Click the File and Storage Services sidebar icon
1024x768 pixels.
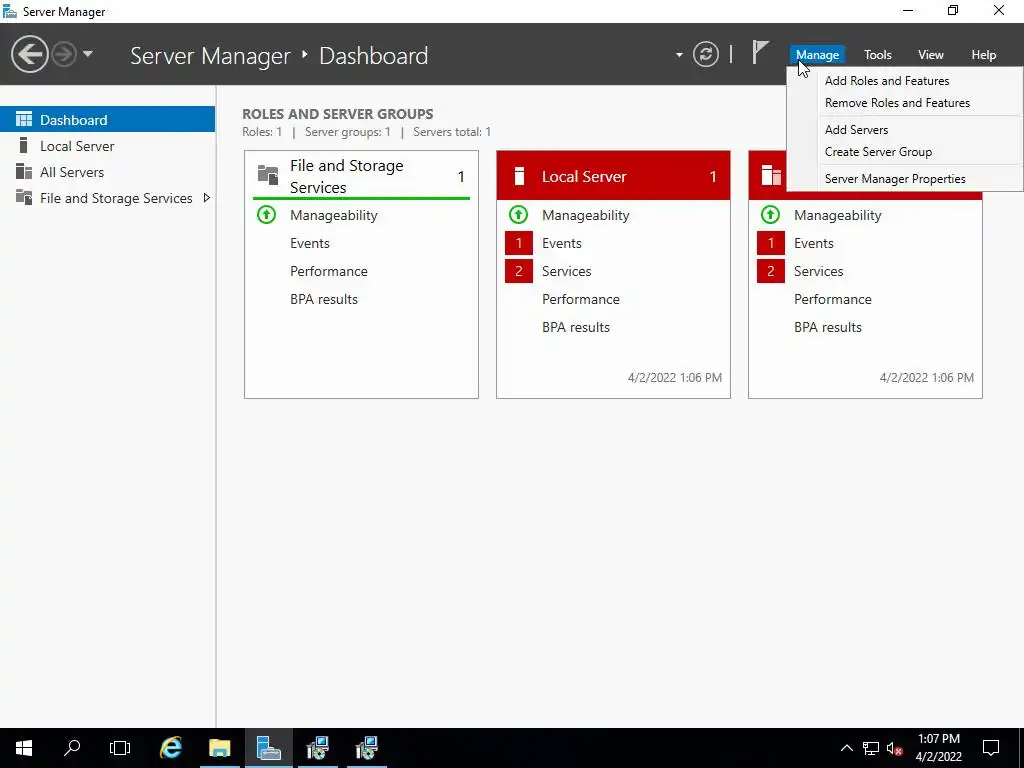[24, 197]
